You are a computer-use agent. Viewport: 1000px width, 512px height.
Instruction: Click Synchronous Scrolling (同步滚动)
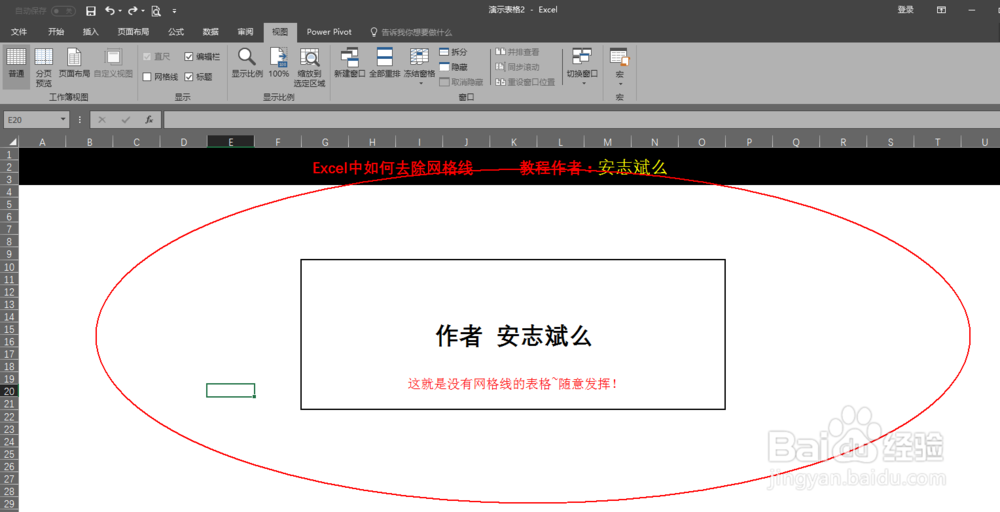(517, 67)
